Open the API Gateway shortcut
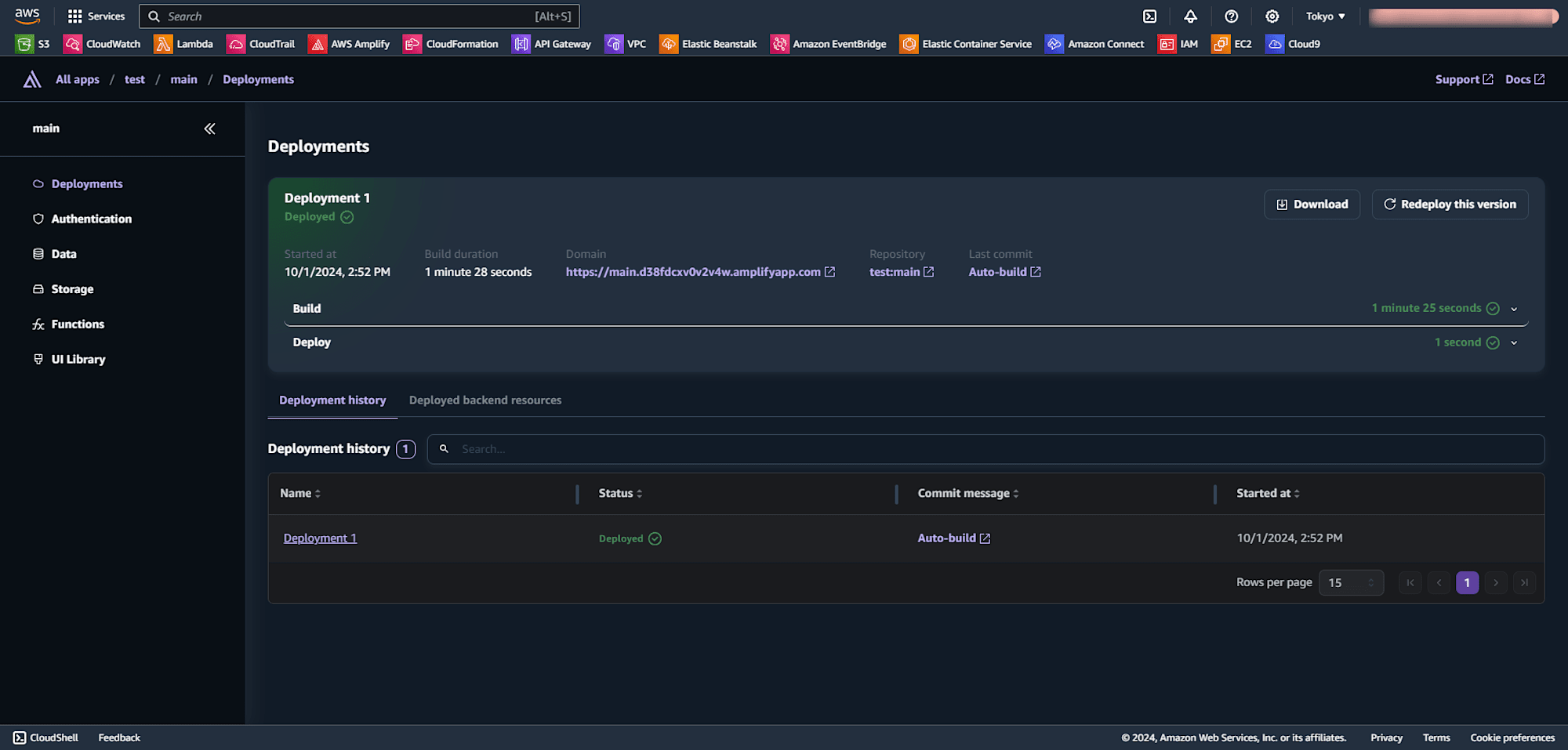The width and height of the screenshot is (1568, 750). (x=552, y=44)
